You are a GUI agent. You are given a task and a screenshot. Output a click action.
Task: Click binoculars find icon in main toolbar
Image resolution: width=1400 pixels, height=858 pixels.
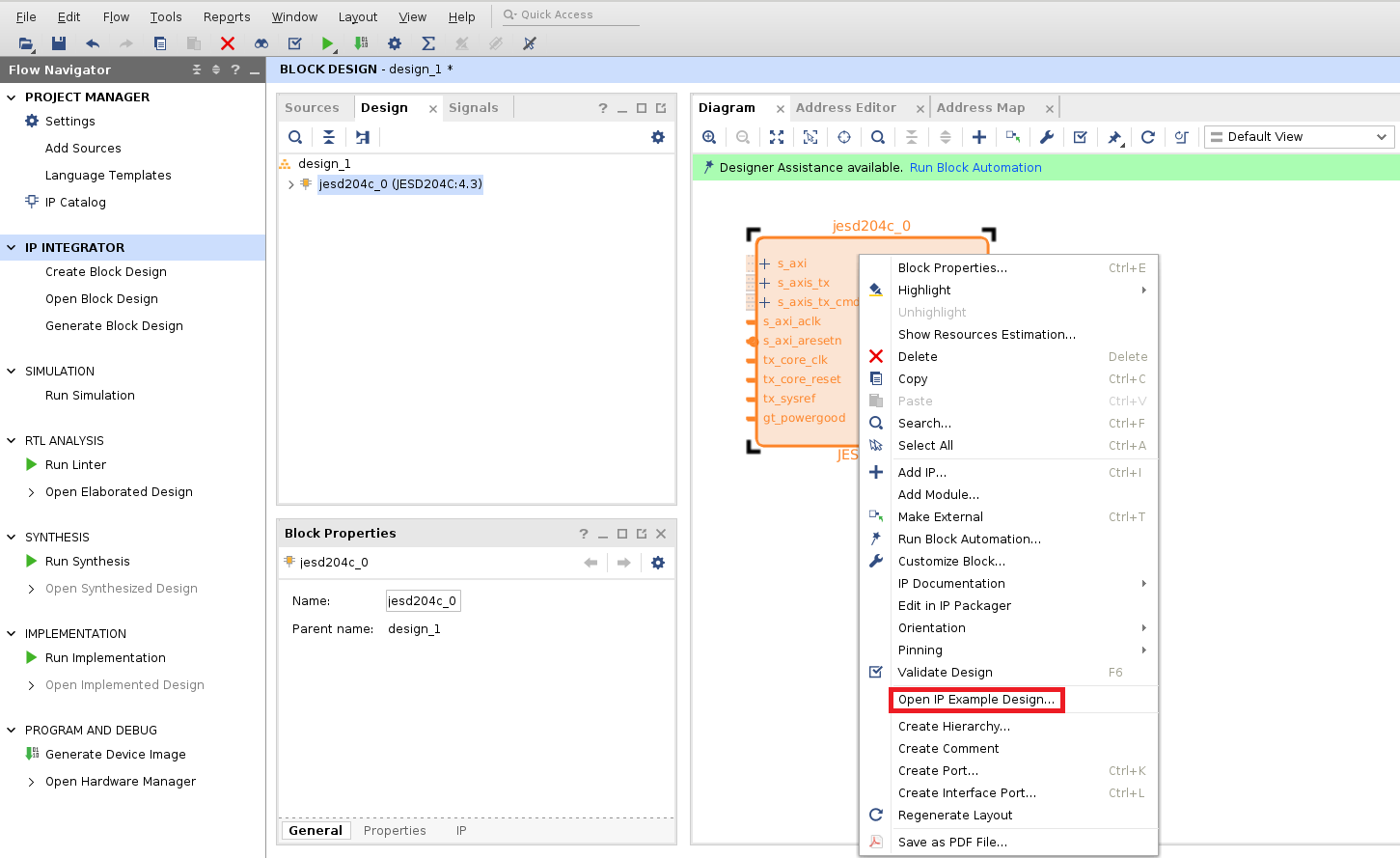[x=261, y=43]
